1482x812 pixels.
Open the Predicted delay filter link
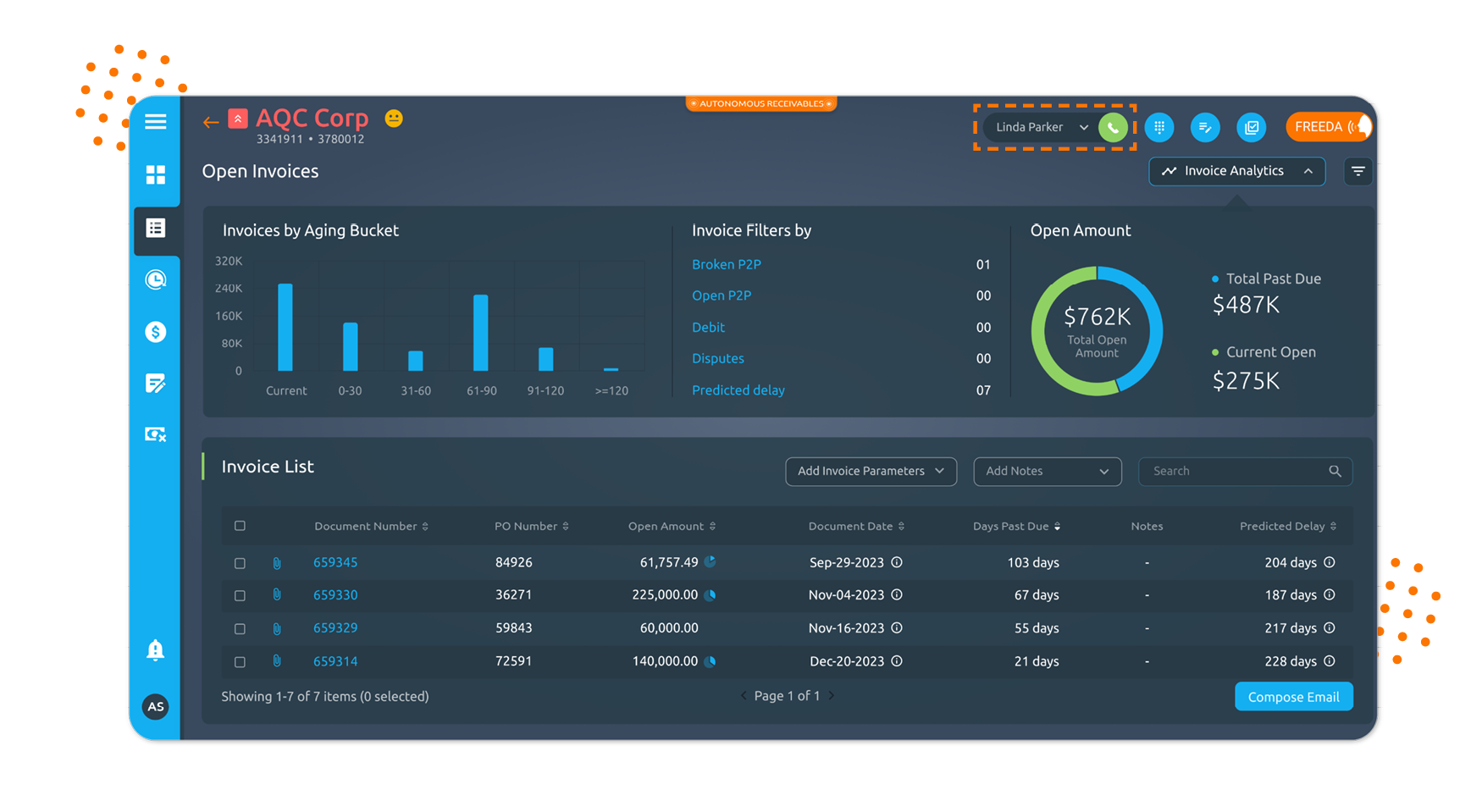pos(738,390)
